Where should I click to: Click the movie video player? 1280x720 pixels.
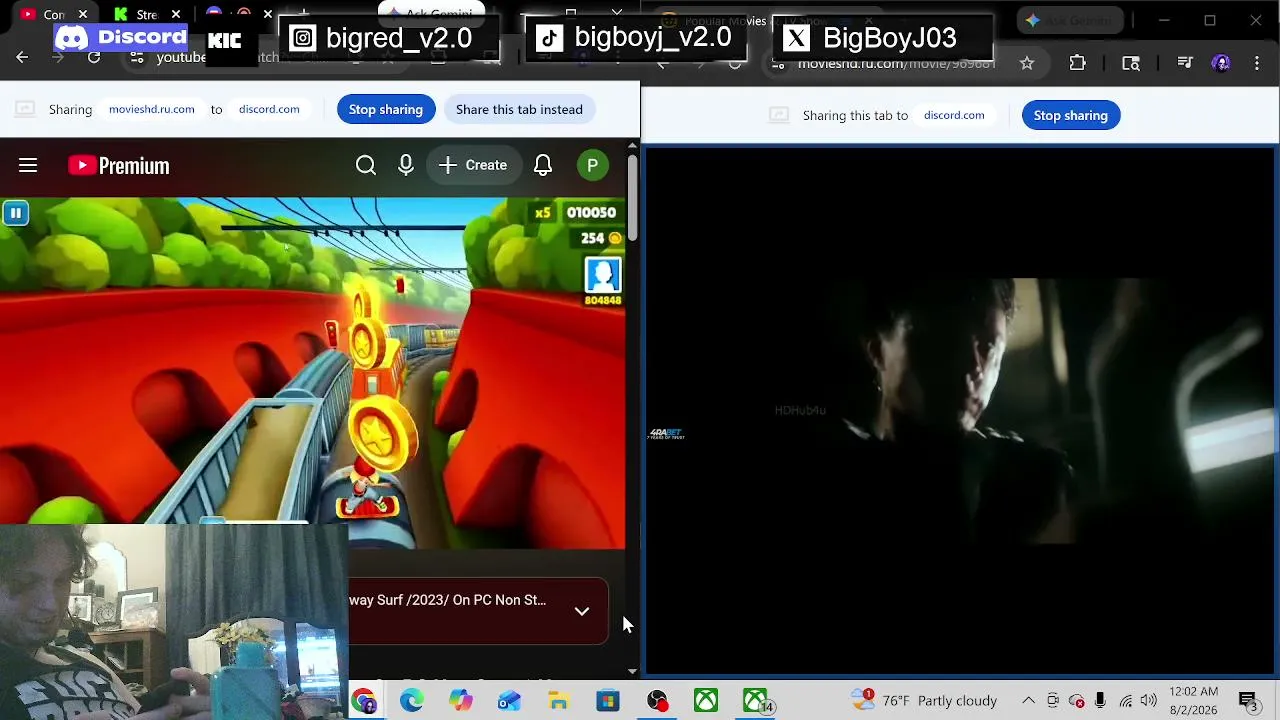click(961, 411)
